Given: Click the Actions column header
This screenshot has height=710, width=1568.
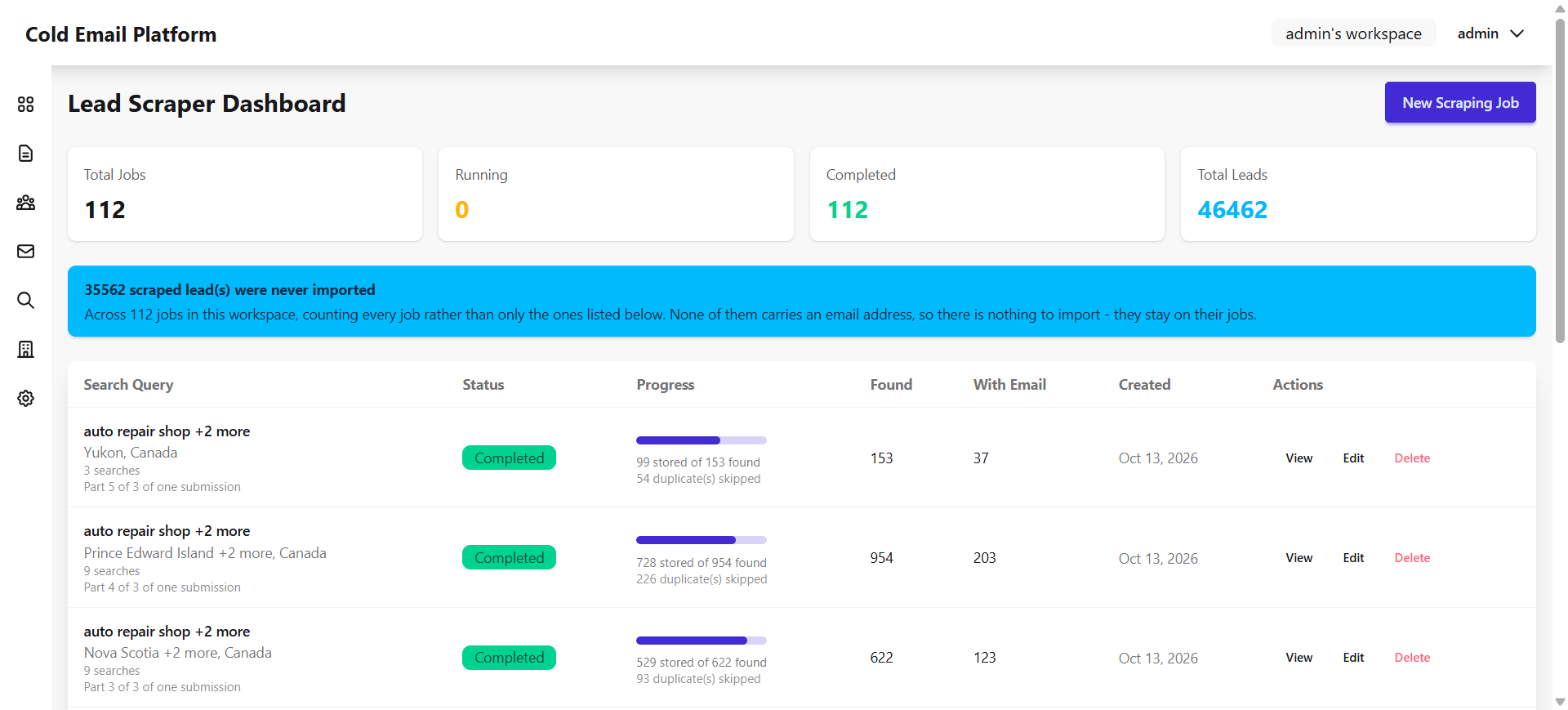Looking at the screenshot, I should pyautogui.click(x=1298, y=385).
